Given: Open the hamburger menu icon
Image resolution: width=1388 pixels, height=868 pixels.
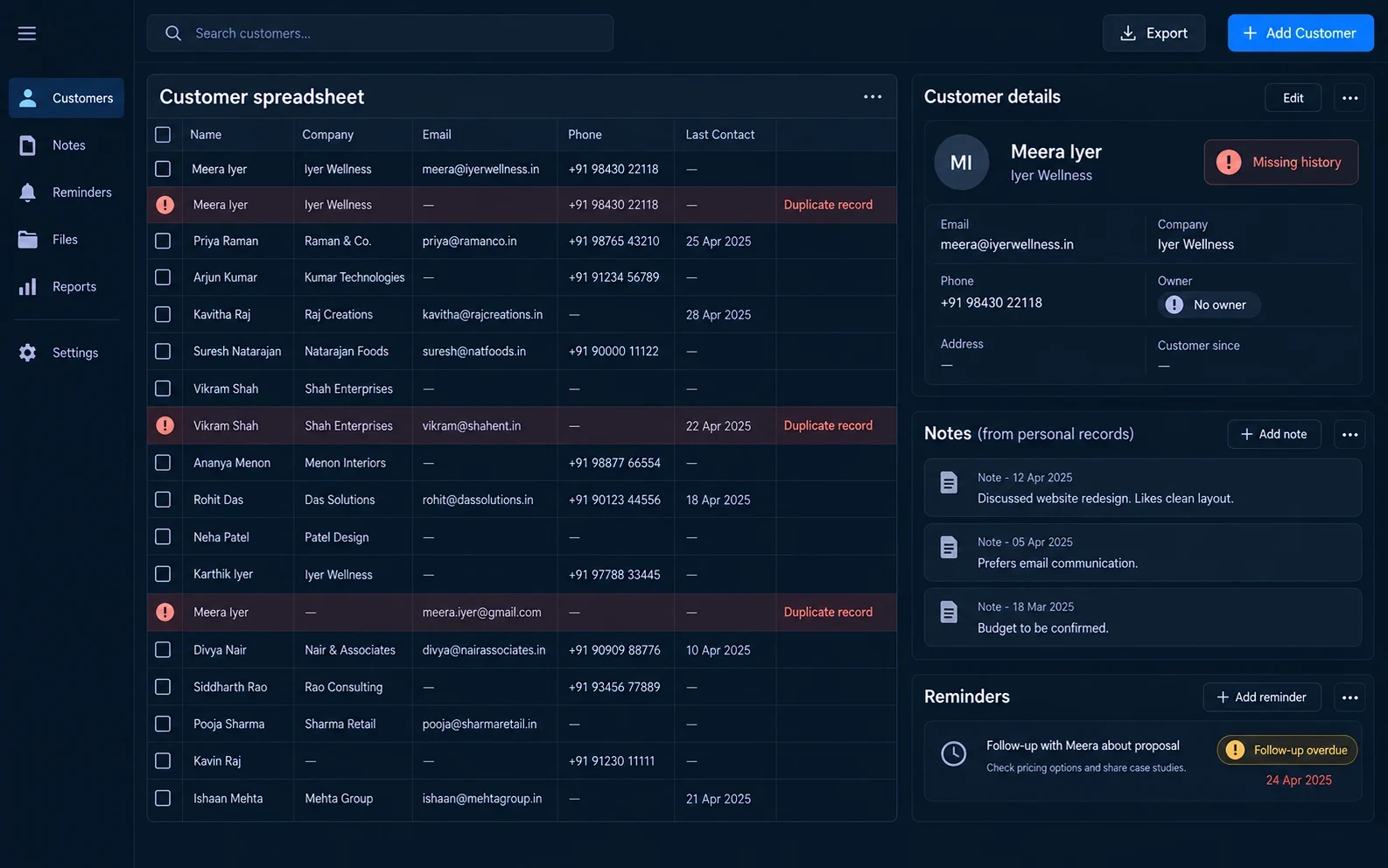Looking at the screenshot, I should point(27,33).
